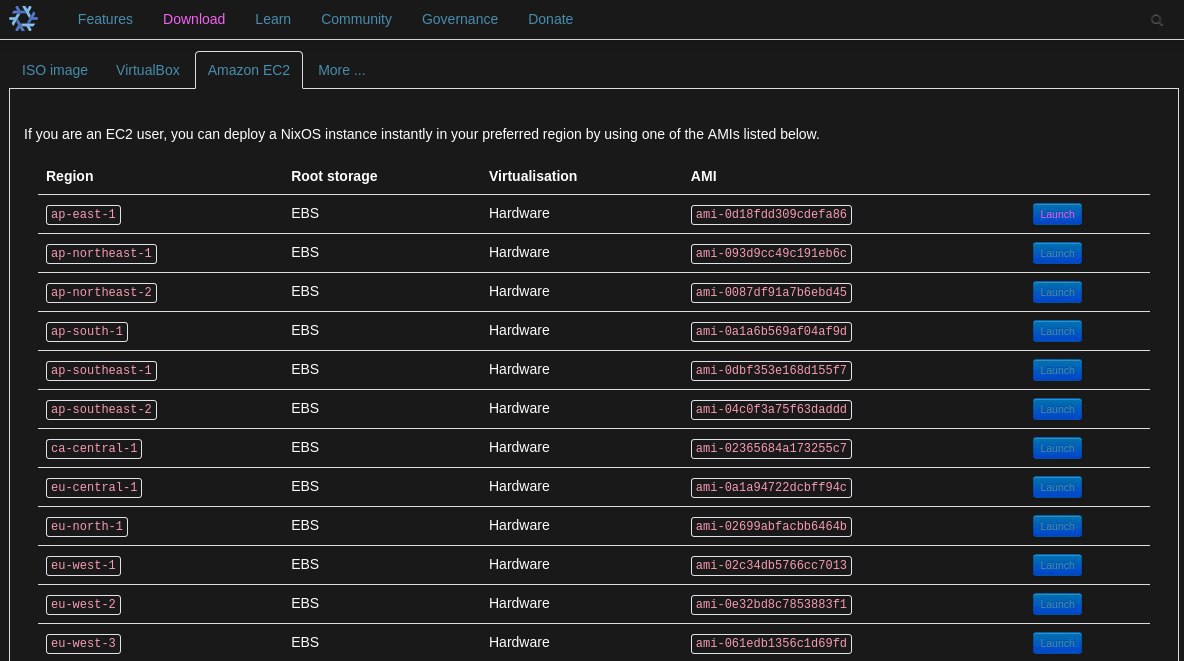Viewport: 1184px width, 661px height.
Task: Open the Community nav link
Action: [x=356, y=20]
